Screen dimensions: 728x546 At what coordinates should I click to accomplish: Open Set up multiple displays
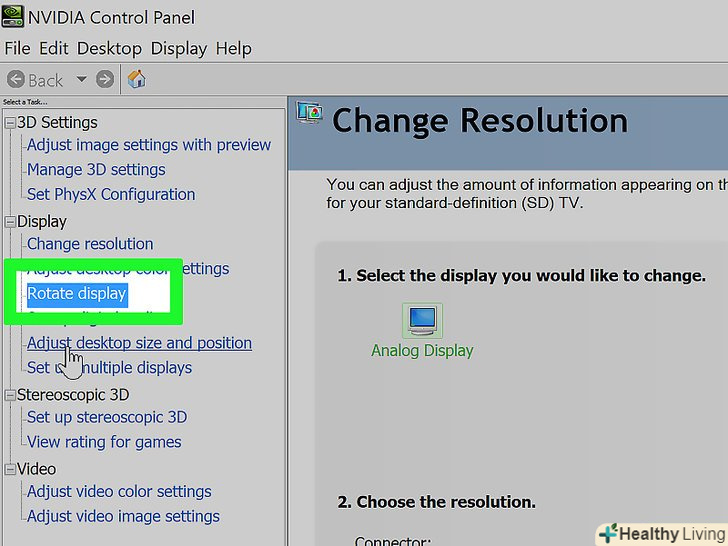110,367
